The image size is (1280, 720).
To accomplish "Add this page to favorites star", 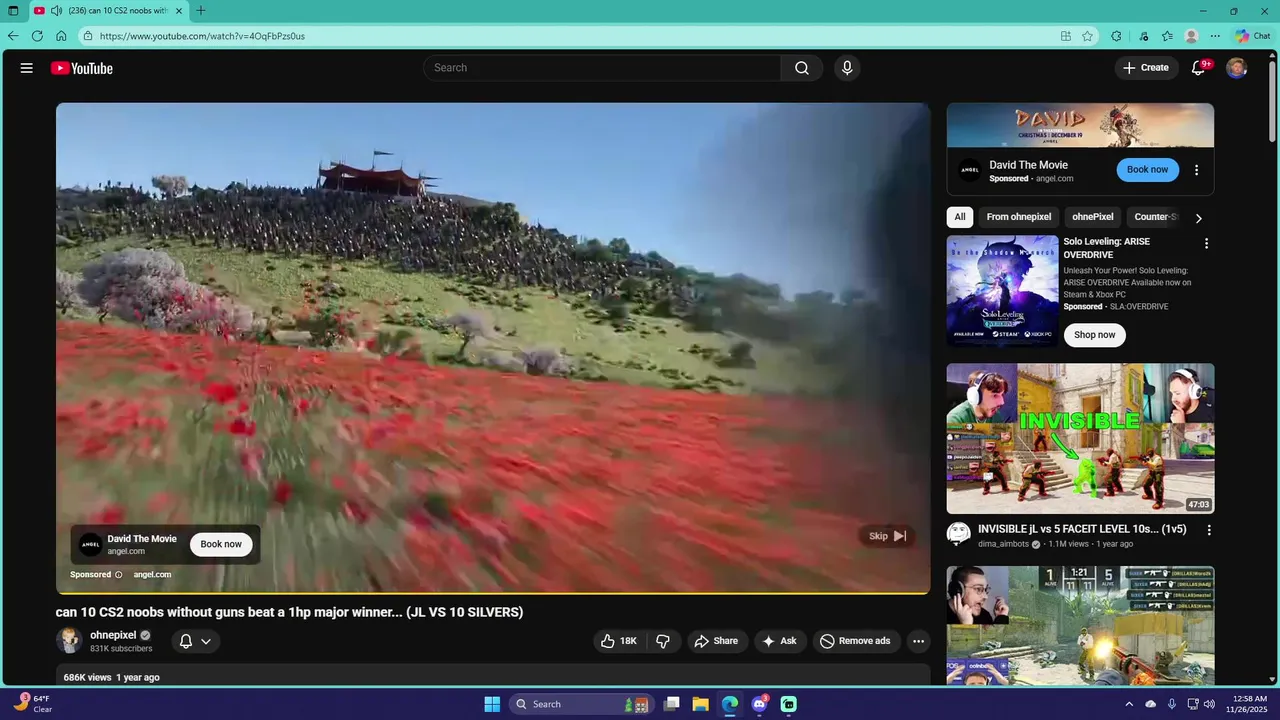I will tap(1087, 36).
